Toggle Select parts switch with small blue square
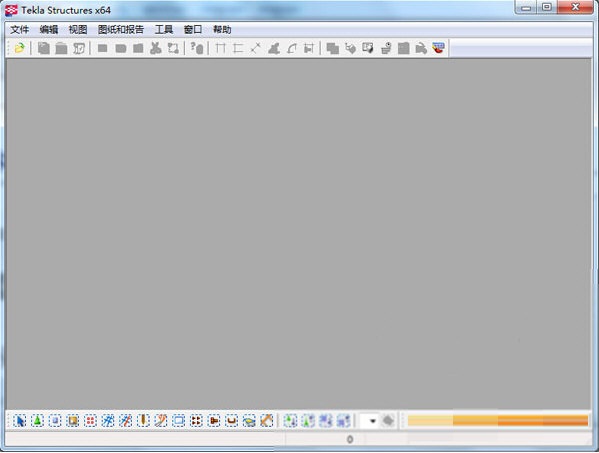 [x=55, y=421]
